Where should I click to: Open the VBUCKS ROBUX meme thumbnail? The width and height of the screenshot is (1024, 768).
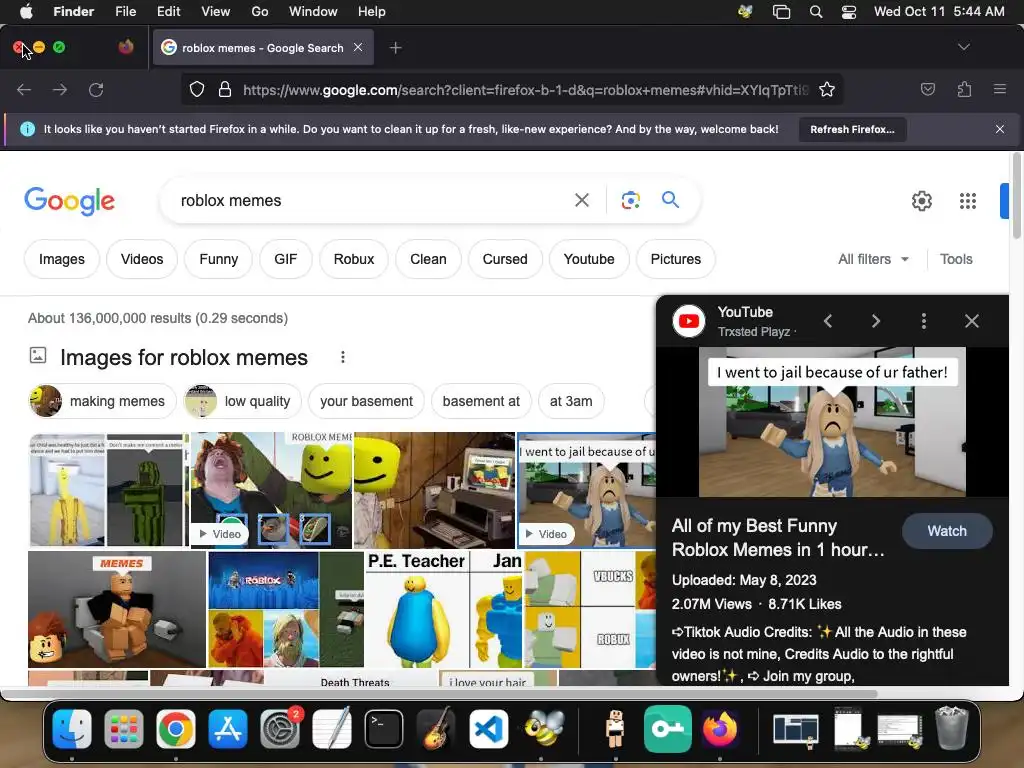click(x=590, y=609)
